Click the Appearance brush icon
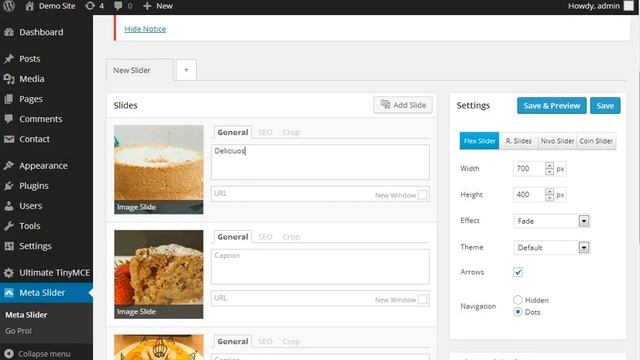This screenshot has width=640, height=360. point(9,166)
